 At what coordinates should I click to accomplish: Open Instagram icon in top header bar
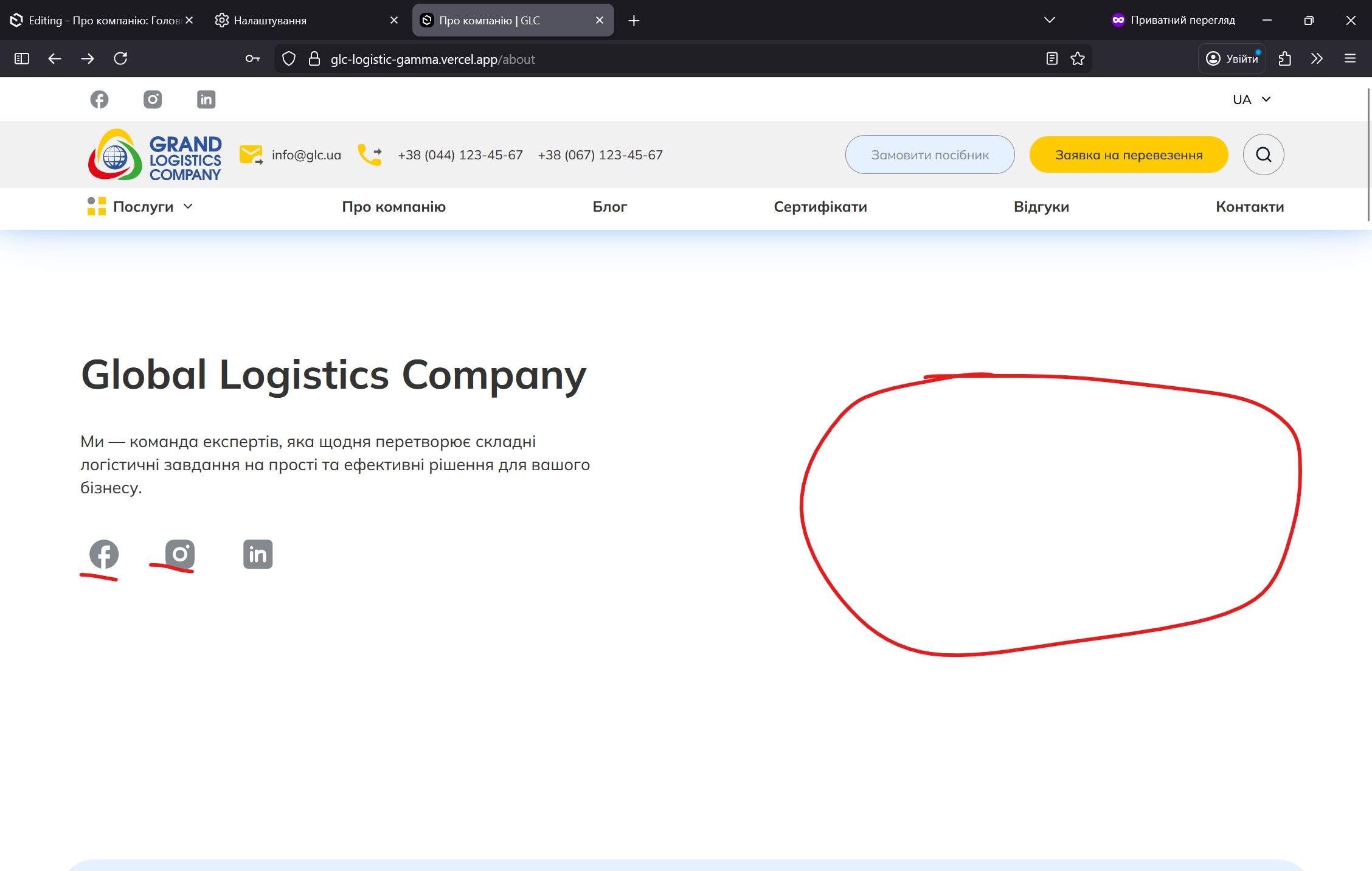click(x=153, y=99)
